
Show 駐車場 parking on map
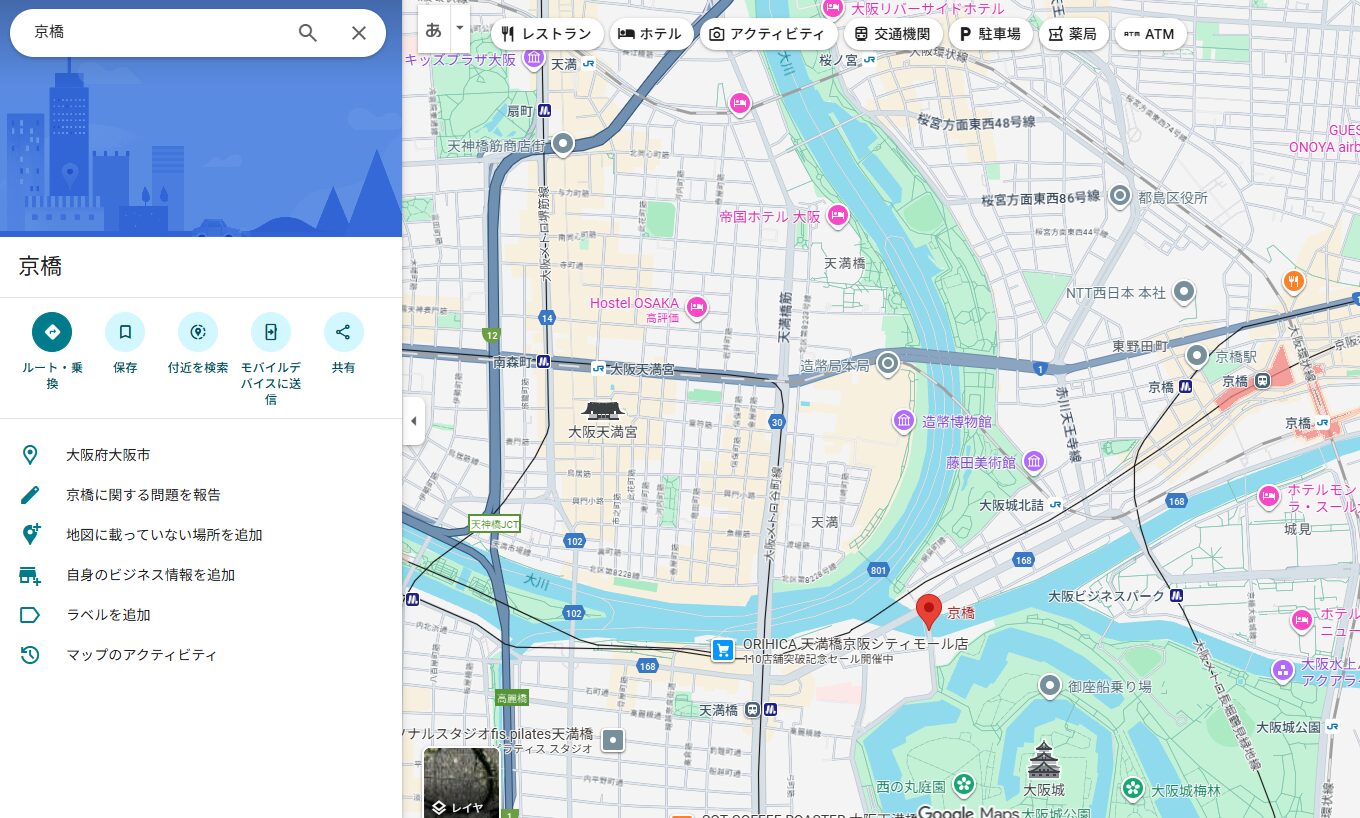pos(990,34)
